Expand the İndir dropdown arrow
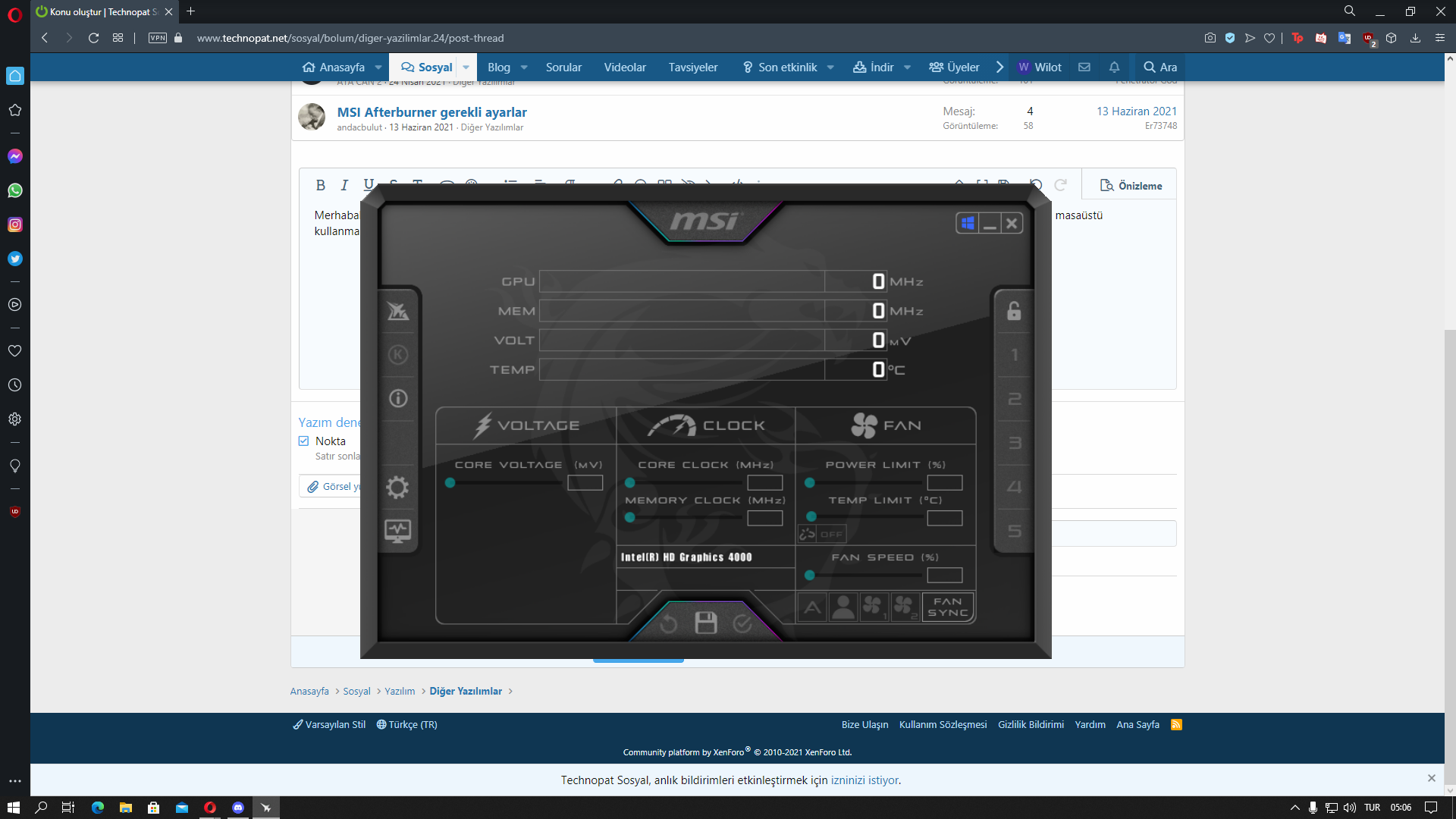The width and height of the screenshot is (1456, 819). click(907, 67)
